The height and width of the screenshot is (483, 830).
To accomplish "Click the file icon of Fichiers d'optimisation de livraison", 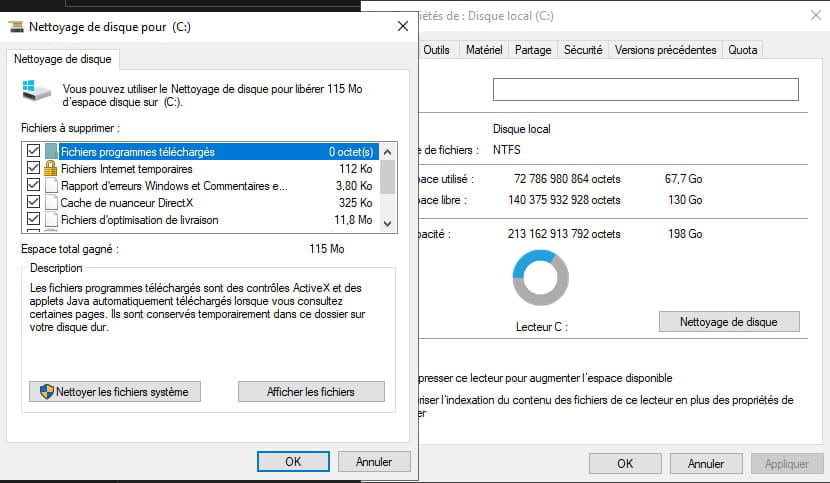I will coord(51,219).
